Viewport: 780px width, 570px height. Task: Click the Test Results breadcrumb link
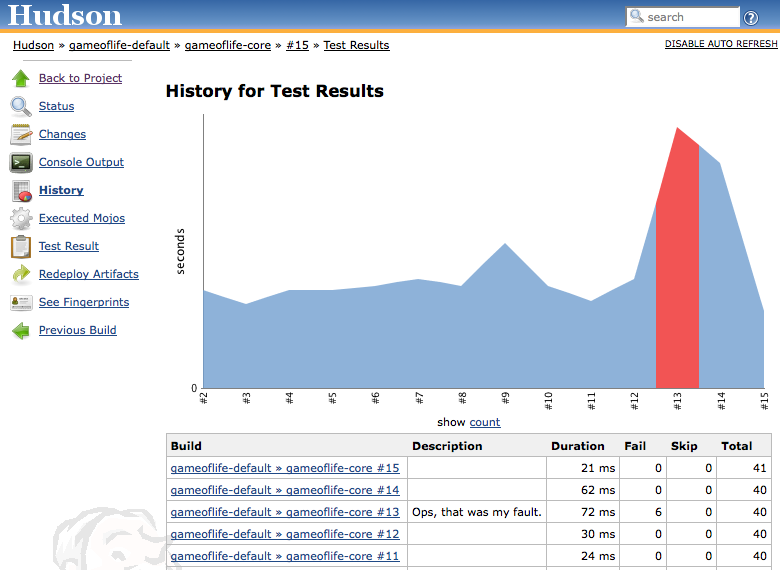click(x=356, y=45)
